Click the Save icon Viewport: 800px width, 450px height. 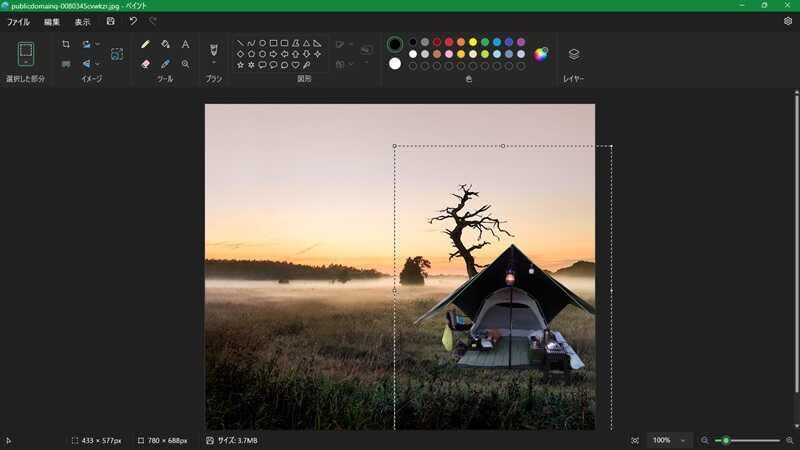point(110,21)
